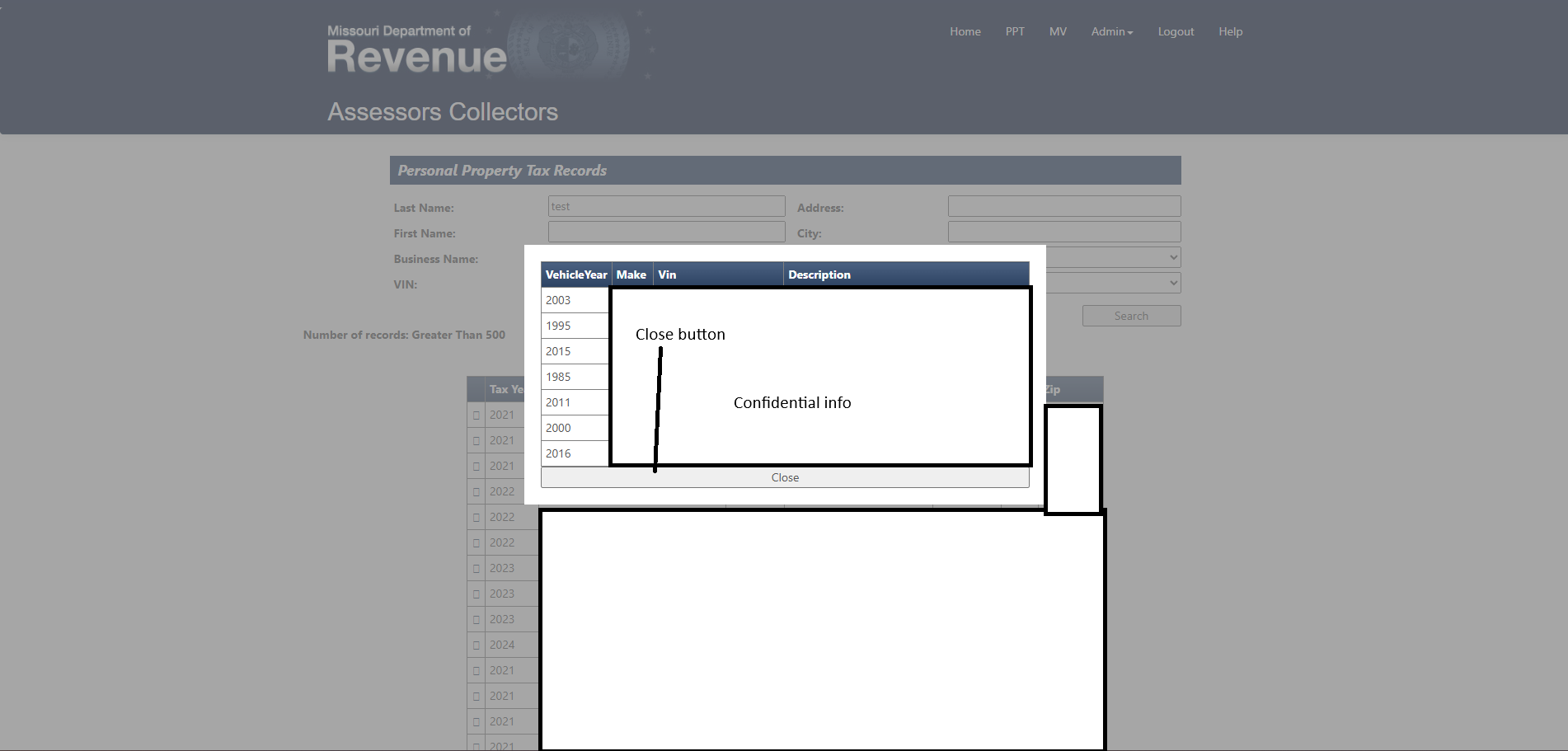Focus the Last Name input field
1568x751 pixels.
666,206
